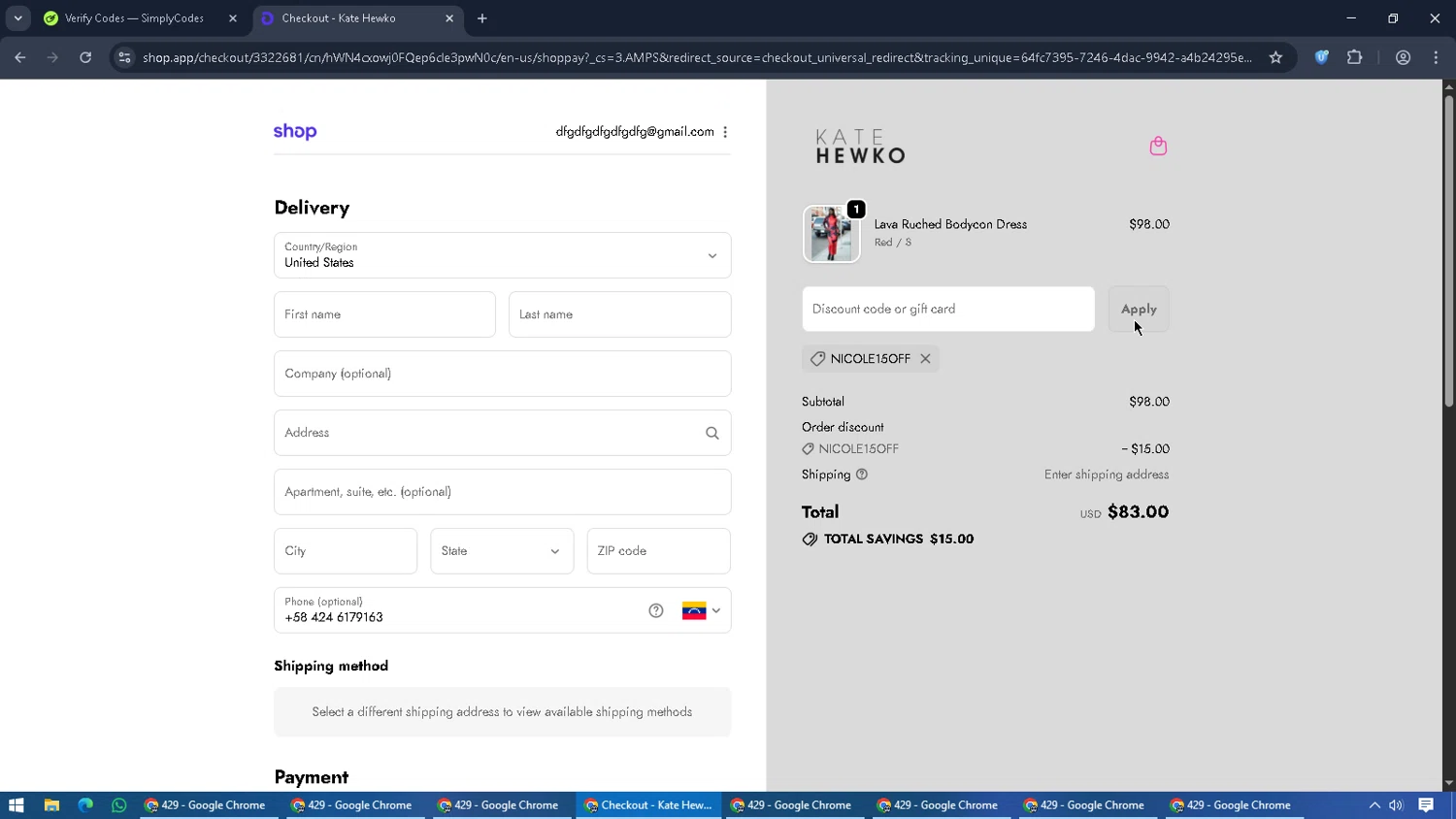Screen dimensions: 1456x819
Task: Open Windows Start menu
Action: (16, 805)
